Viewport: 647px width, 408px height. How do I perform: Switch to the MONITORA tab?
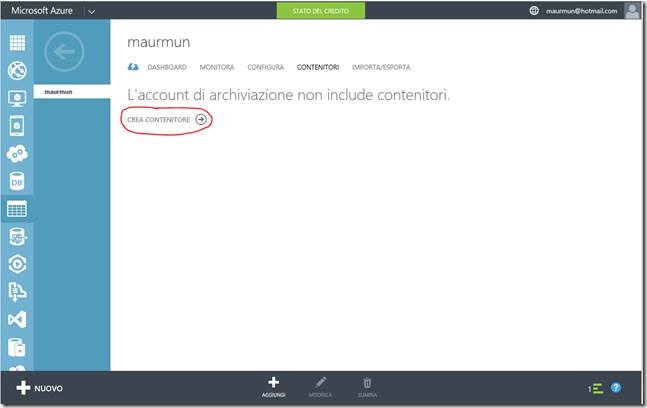217,67
